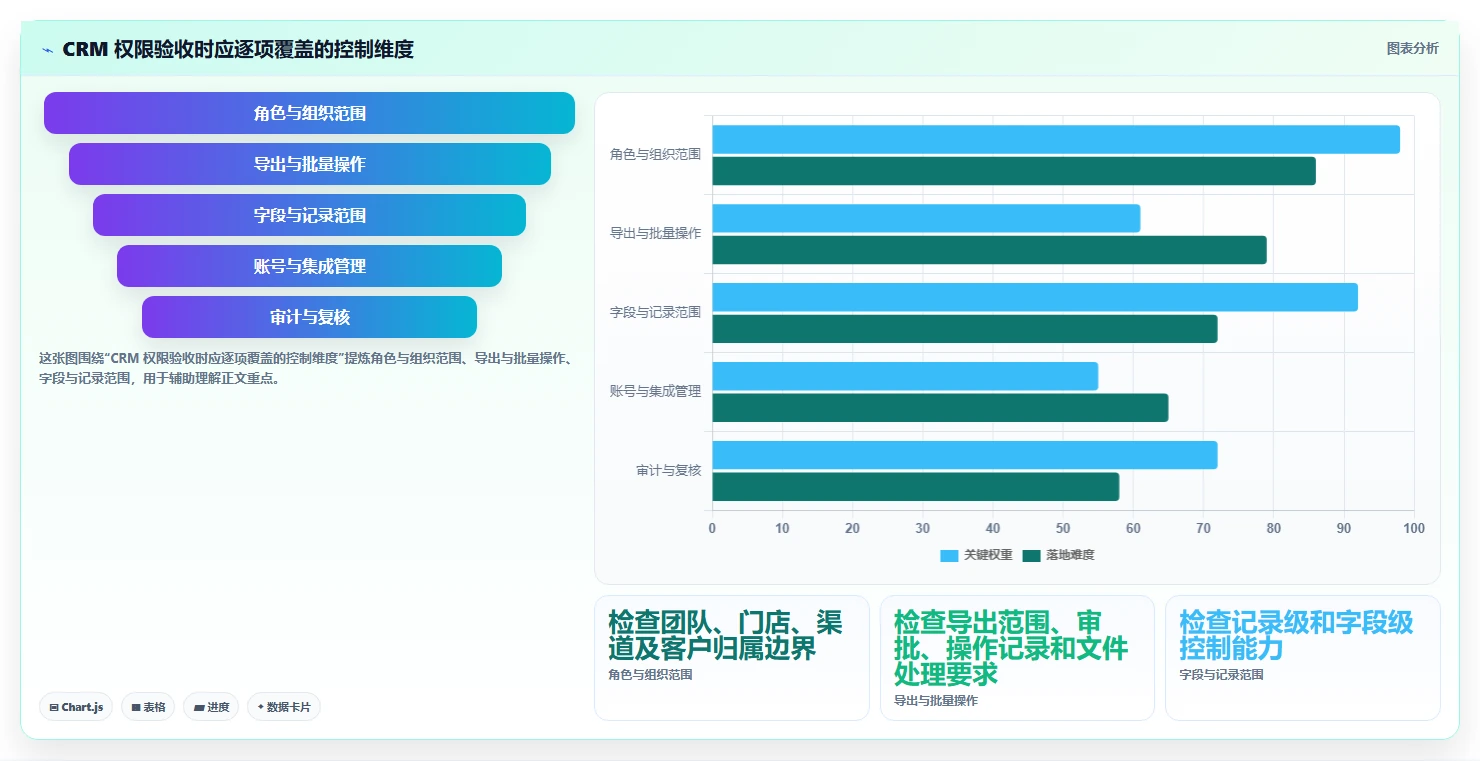Click the 关键权重 bar for 角色与组织范围
The width and height of the screenshot is (1480, 761).
coord(1056,139)
